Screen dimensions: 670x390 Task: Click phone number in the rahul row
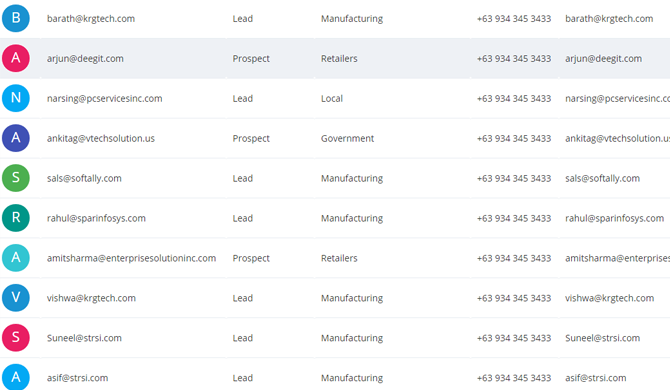point(514,218)
